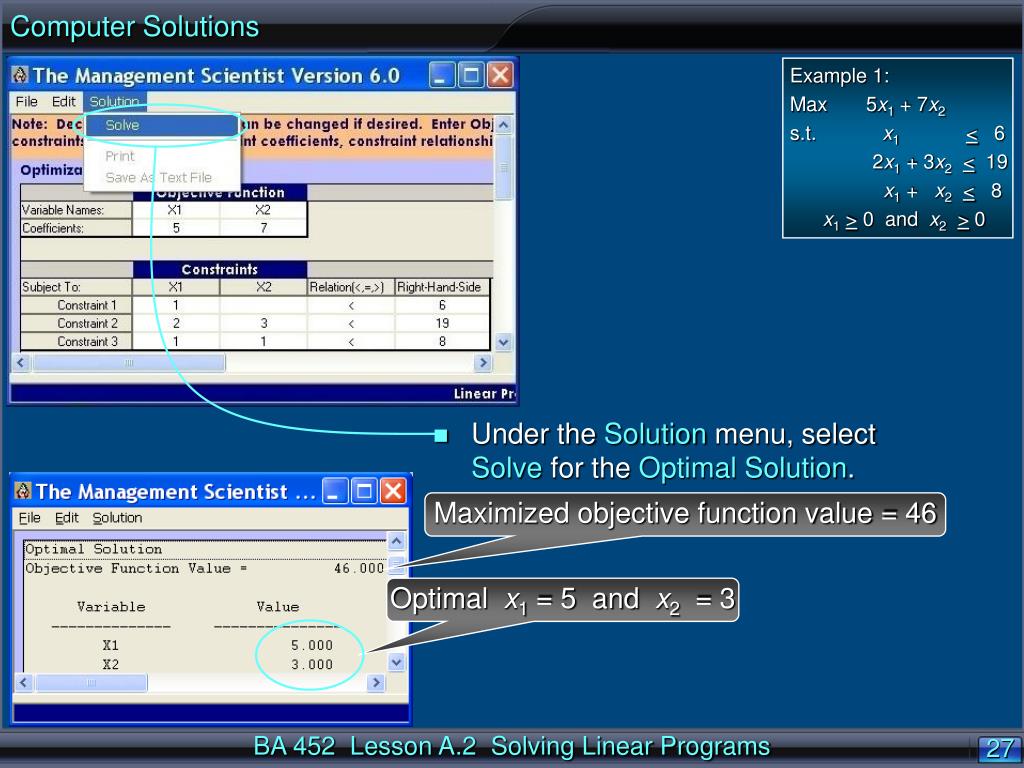Click the objective coefficient cell containing 7
This screenshot has width=1024, height=768.
[263, 228]
